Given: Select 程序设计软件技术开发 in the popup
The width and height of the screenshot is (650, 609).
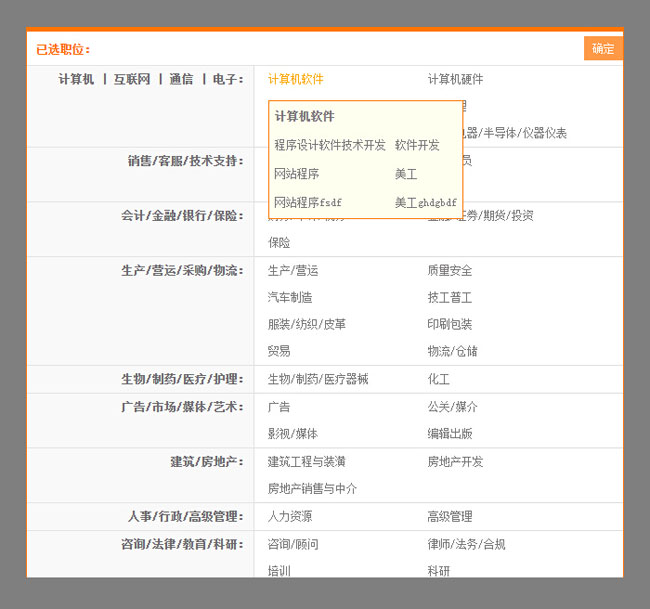Looking at the screenshot, I should (329, 145).
